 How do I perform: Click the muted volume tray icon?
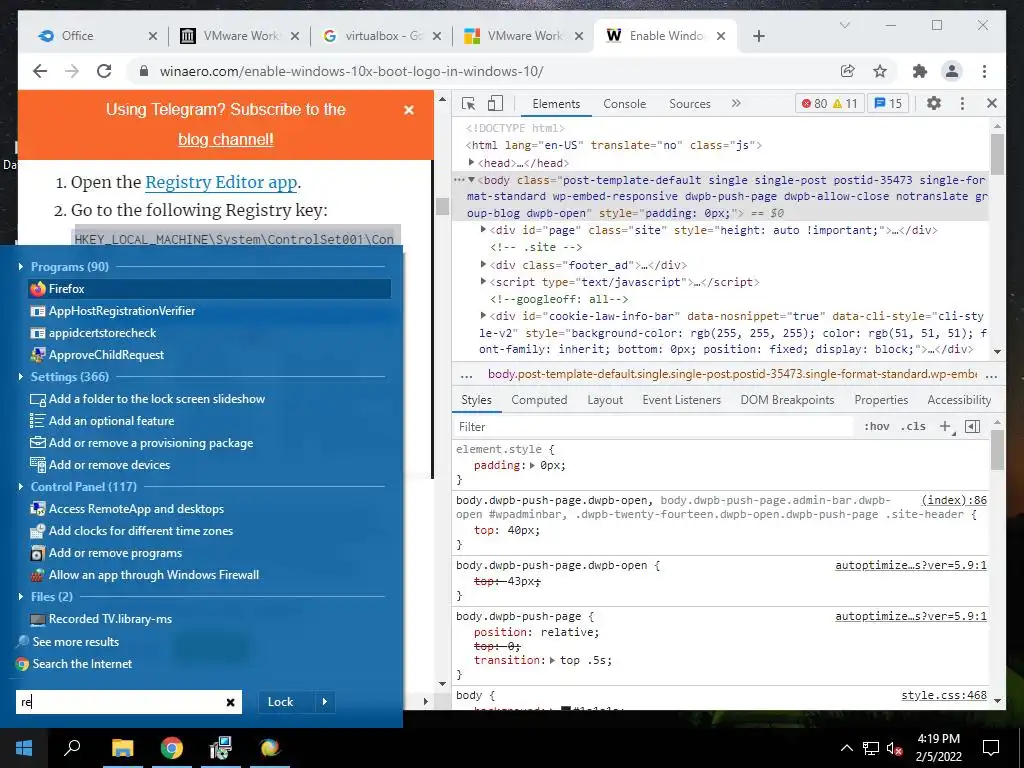point(894,748)
